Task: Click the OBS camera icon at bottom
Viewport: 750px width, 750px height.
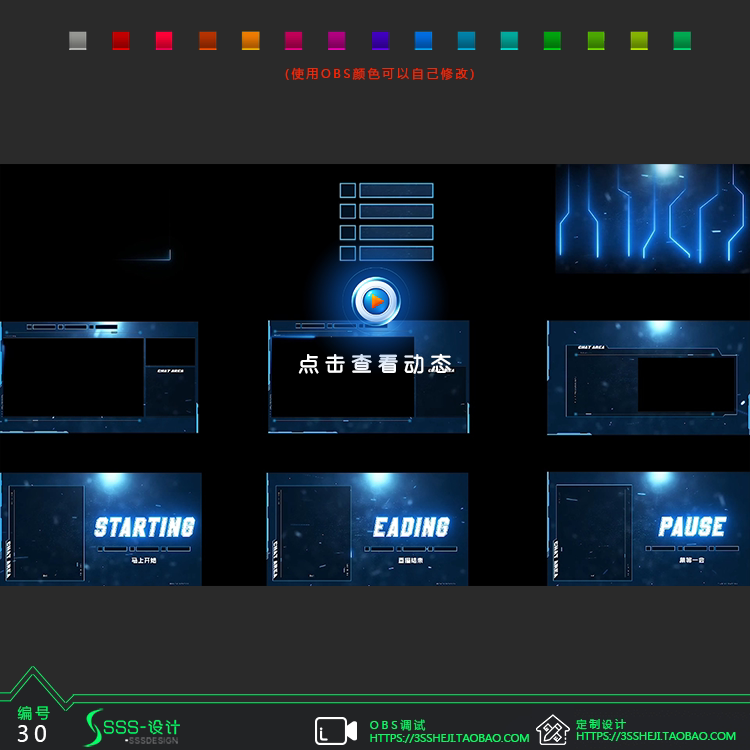Action: coord(336,730)
